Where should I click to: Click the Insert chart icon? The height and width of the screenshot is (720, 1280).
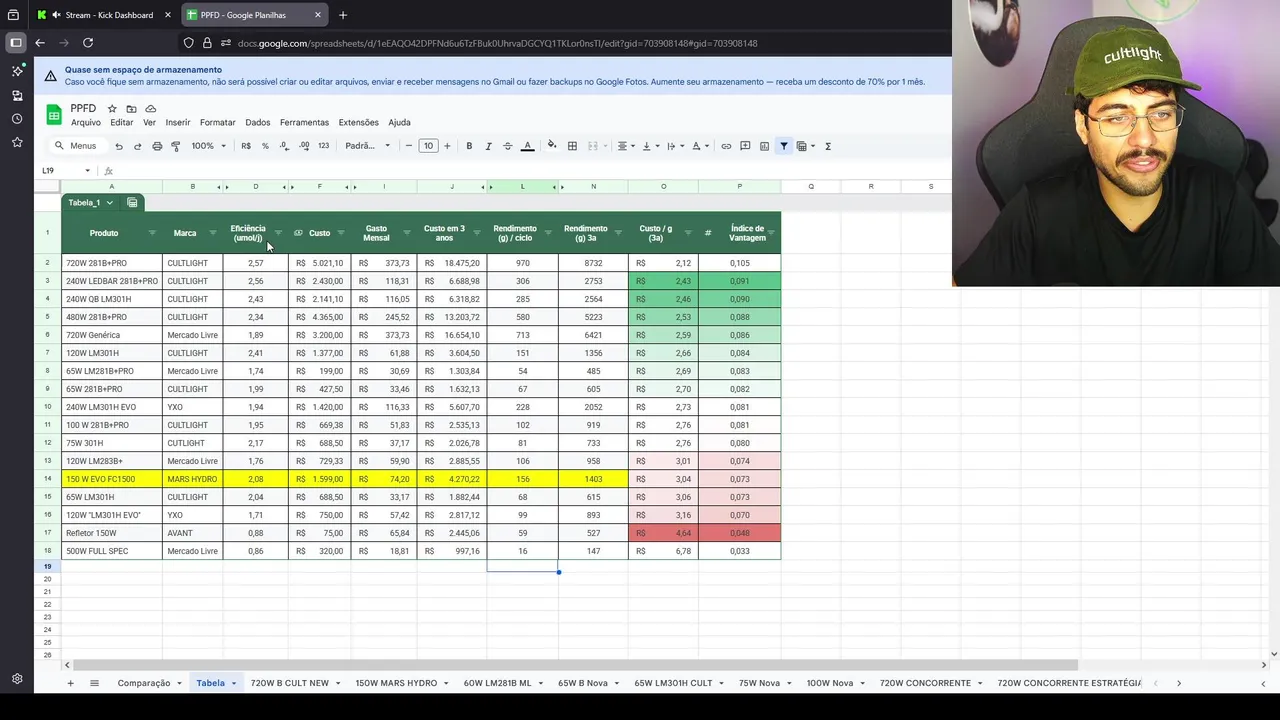coord(764,146)
